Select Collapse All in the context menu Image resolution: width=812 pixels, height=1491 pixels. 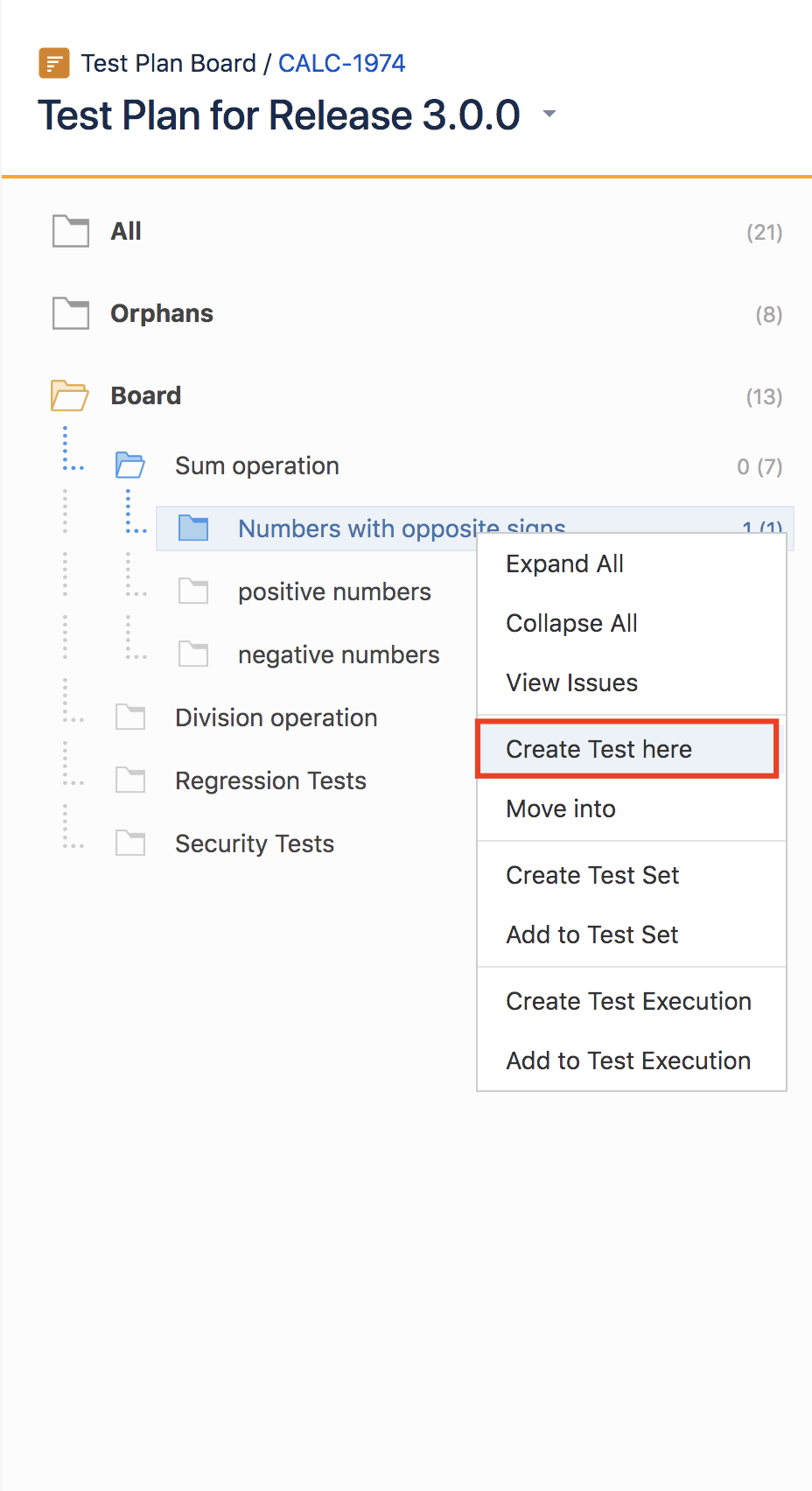[571, 623]
